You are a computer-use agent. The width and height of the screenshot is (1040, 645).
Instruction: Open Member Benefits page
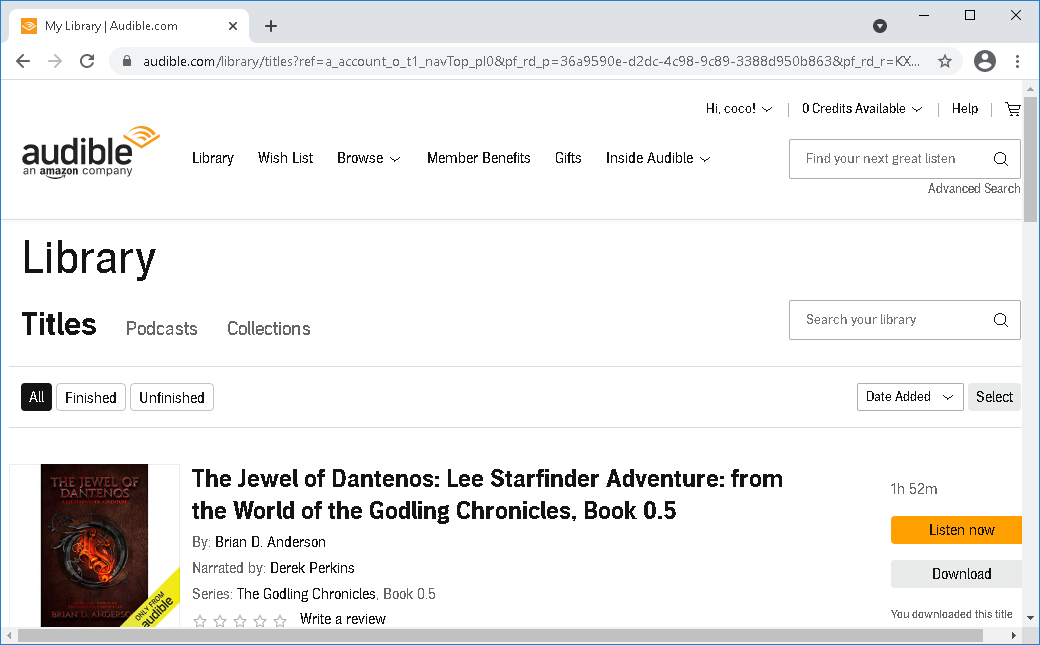tap(479, 158)
